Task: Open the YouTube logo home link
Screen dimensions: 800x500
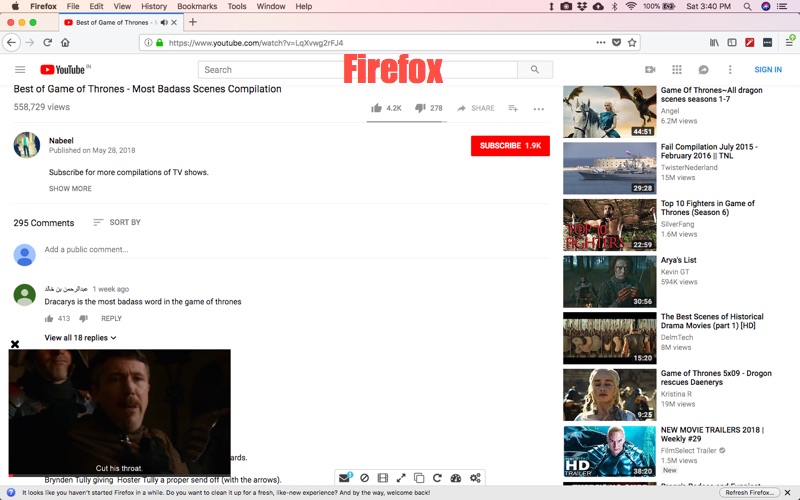Action: point(65,69)
